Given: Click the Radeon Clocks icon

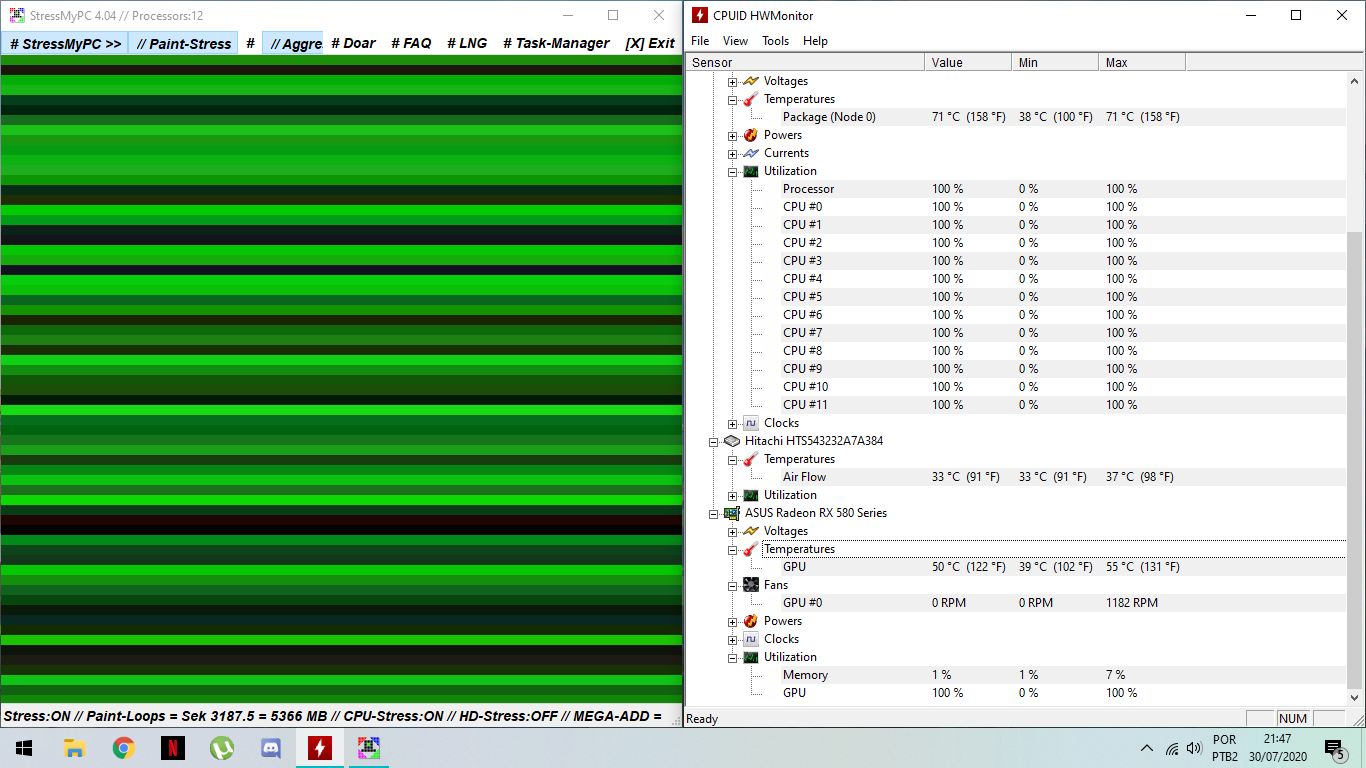Looking at the screenshot, I should pos(751,639).
